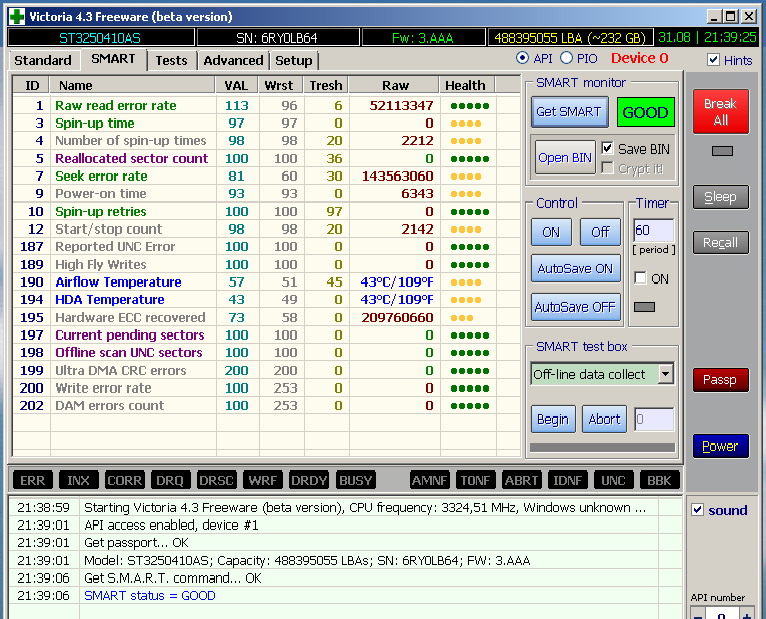Viewport: 766px width, 619px height.
Task: Click the BUSY status indicator
Action: tap(355, 480)
